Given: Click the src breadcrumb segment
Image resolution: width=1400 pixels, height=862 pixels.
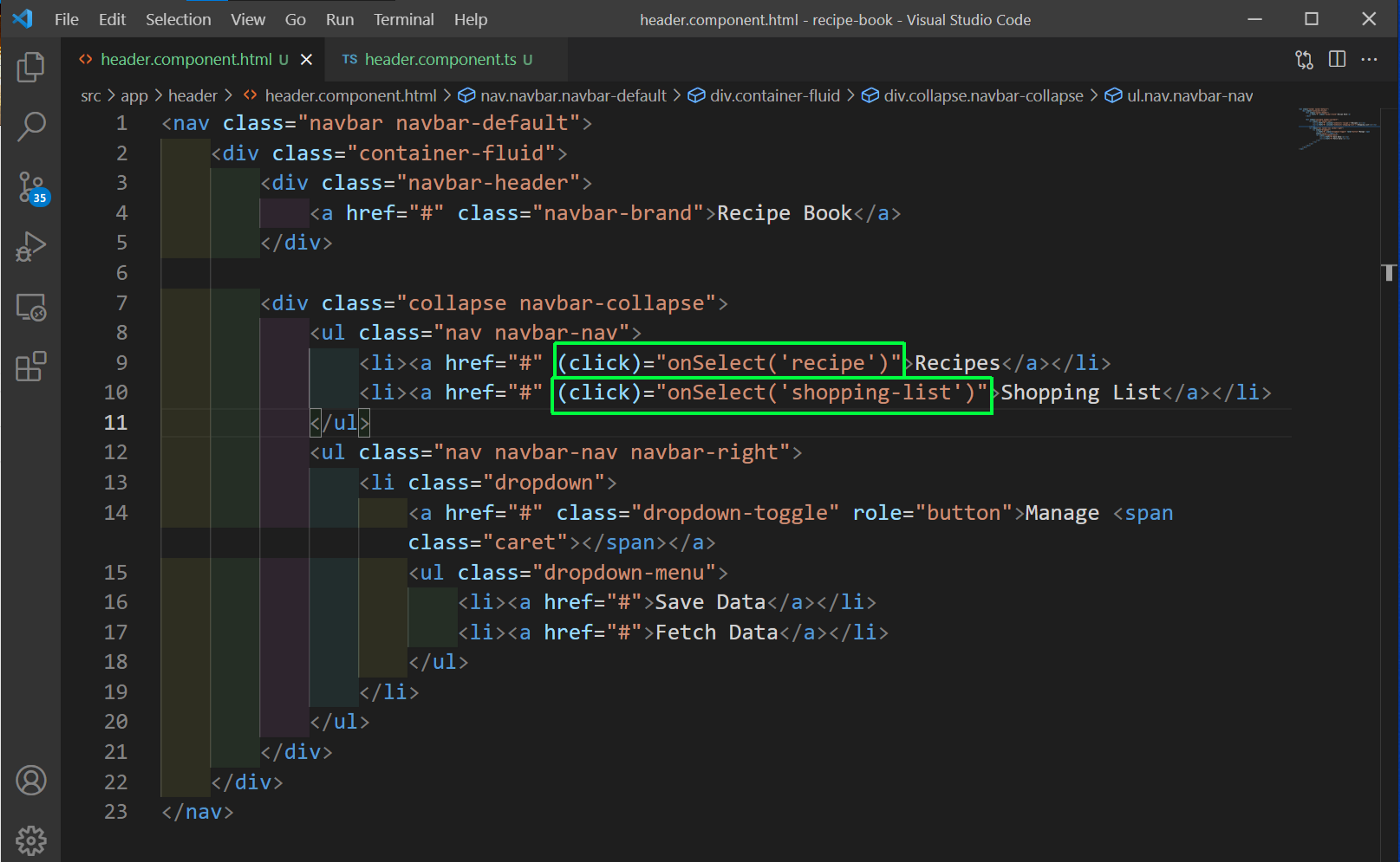Looking at the screenshot, I should [92, 96].
